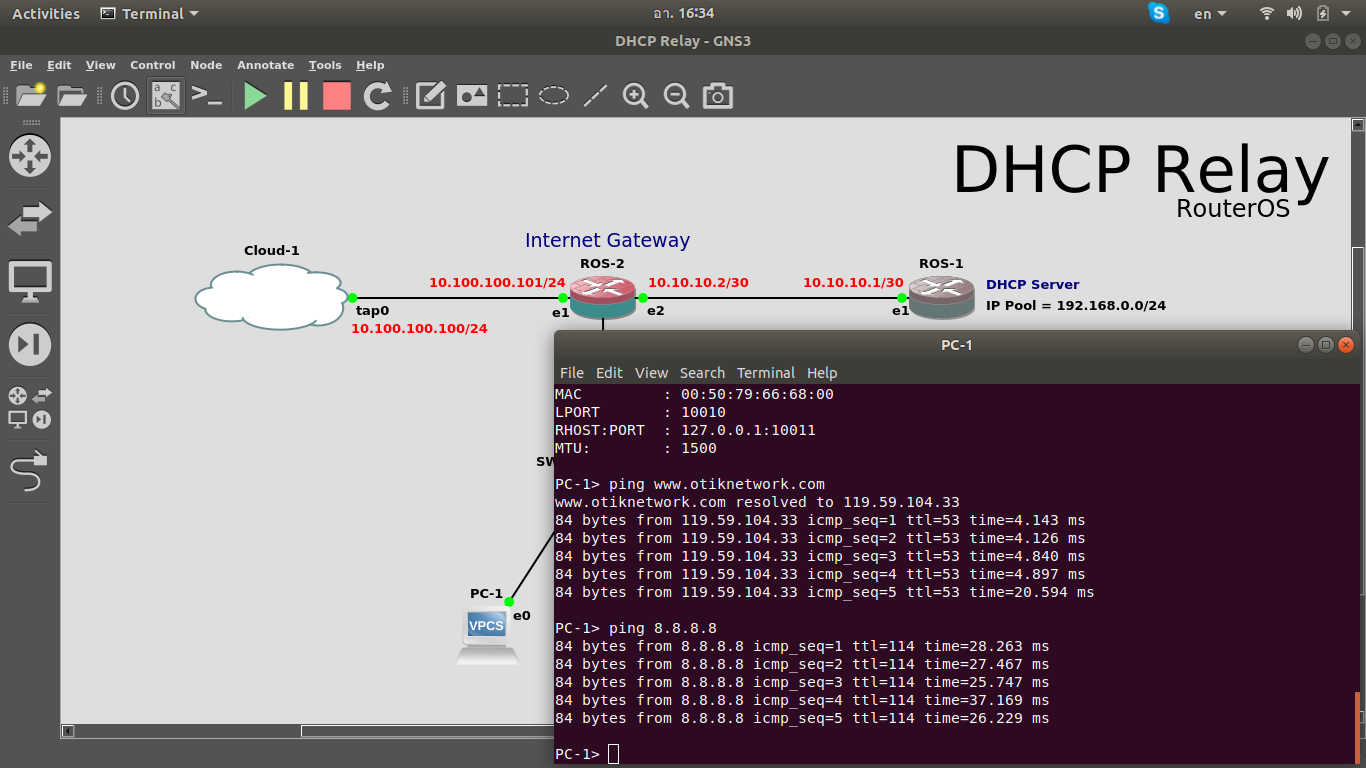Click the 10.10.10.1/30 address label

(x=853, y=282)
